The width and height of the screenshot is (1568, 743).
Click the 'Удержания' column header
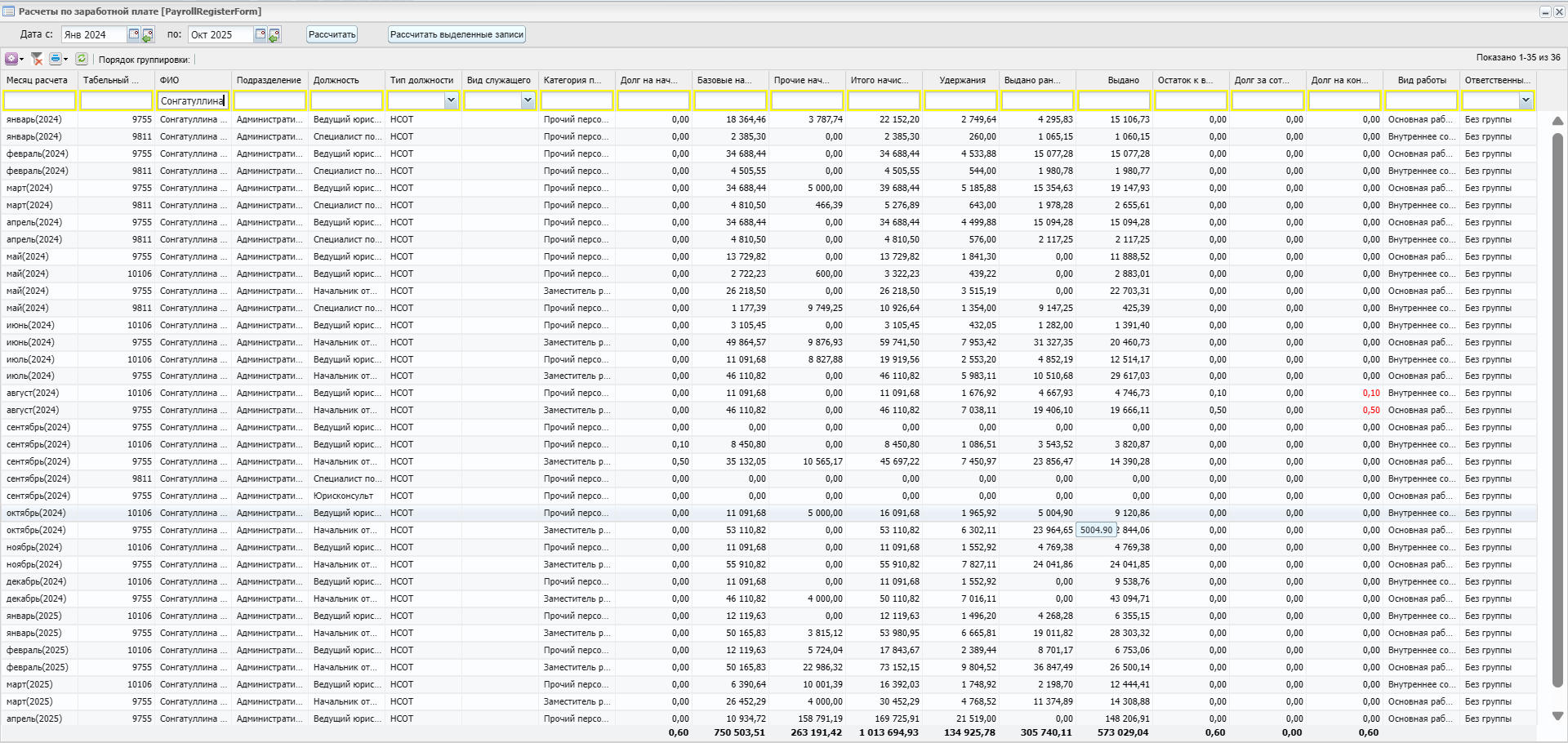[x=962, y=80]
